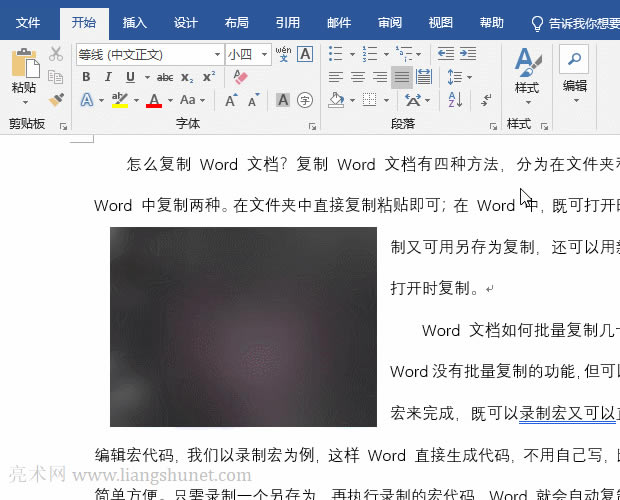620x500 pixels.
Task: Open Asian layout icon
Action: click(413, 100)
